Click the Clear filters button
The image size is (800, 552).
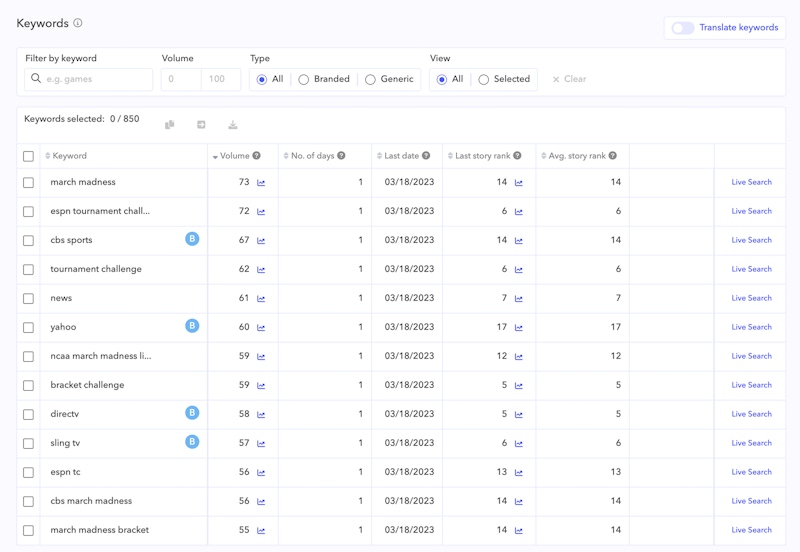point(569,79)
